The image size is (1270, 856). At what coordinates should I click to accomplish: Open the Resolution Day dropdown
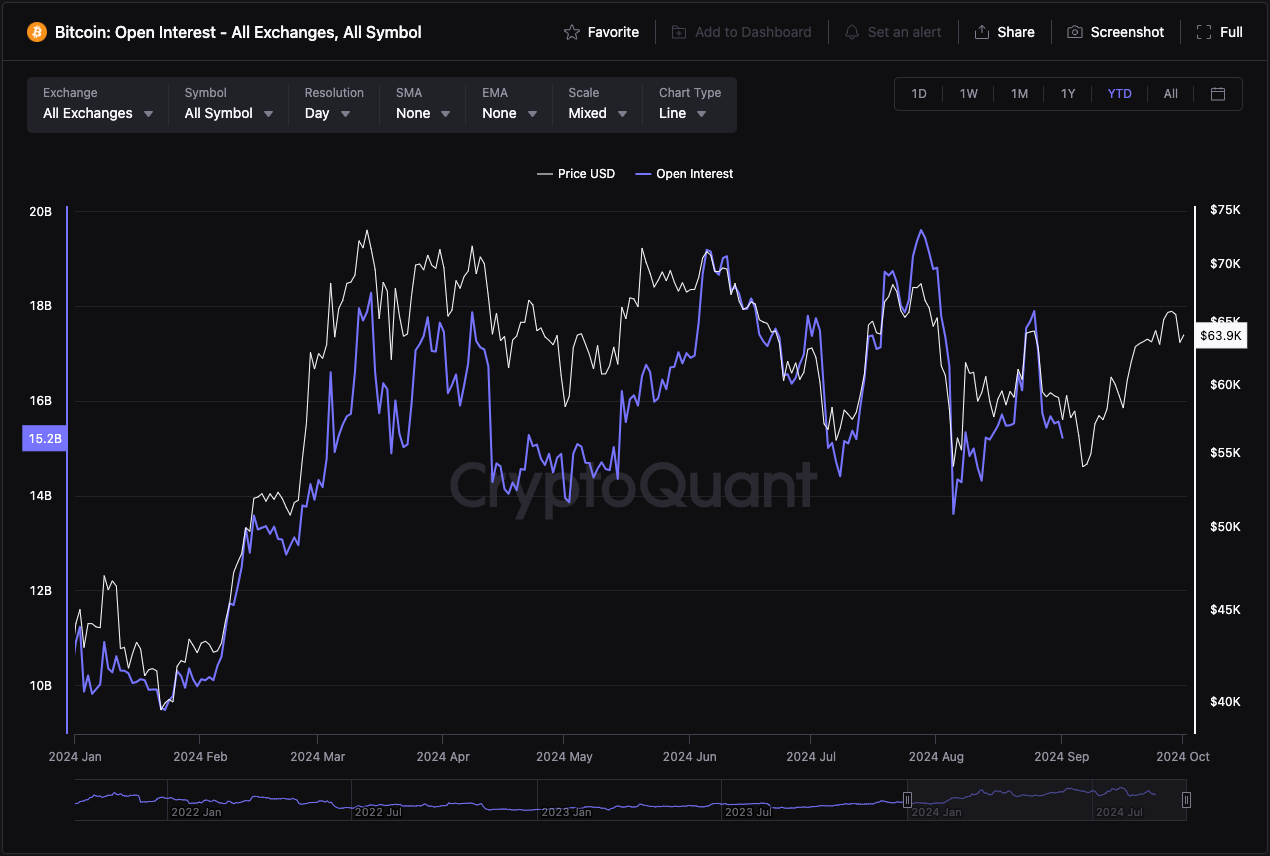tap(334, 104)
